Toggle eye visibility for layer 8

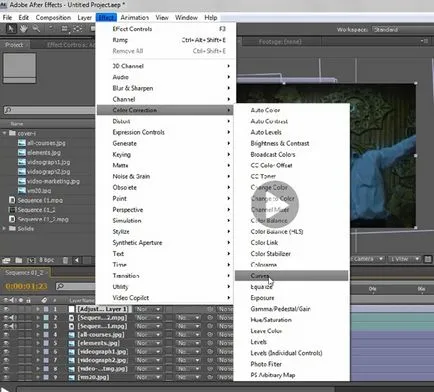(6, 369)
